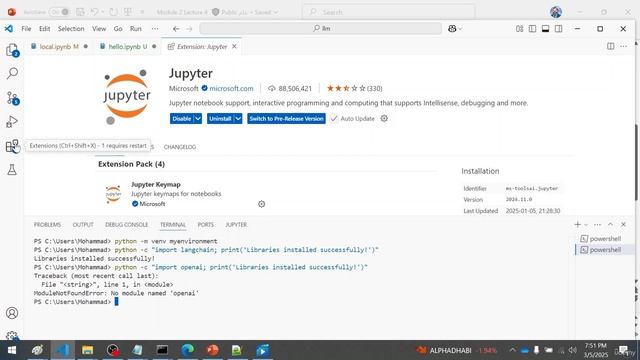Toggle bottom panel layout icon
The height and width of the screenshot is (360, 640).
pyautogui.click(x=545, y=29)
